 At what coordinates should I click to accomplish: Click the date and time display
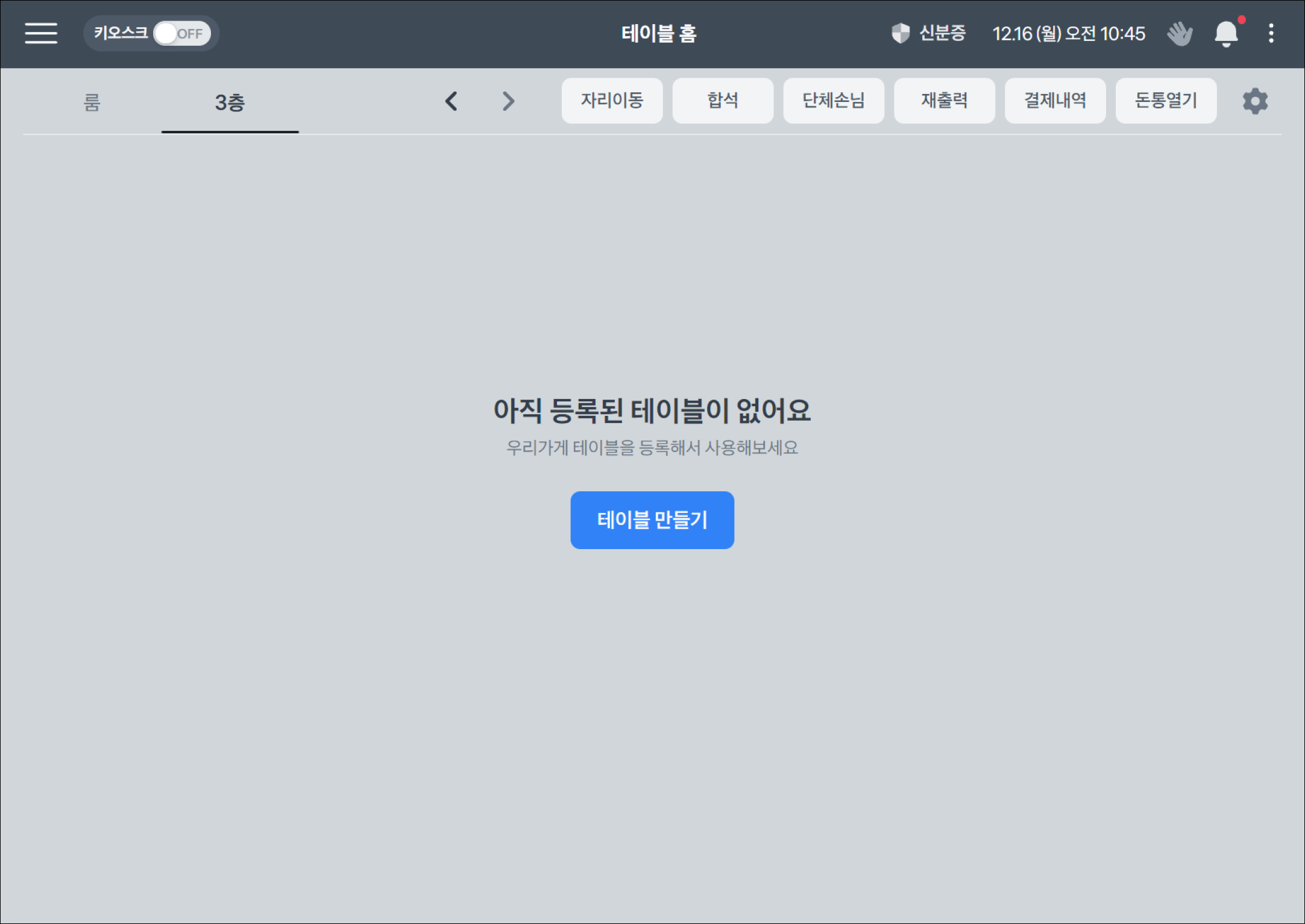click(x=1069, y=33)
